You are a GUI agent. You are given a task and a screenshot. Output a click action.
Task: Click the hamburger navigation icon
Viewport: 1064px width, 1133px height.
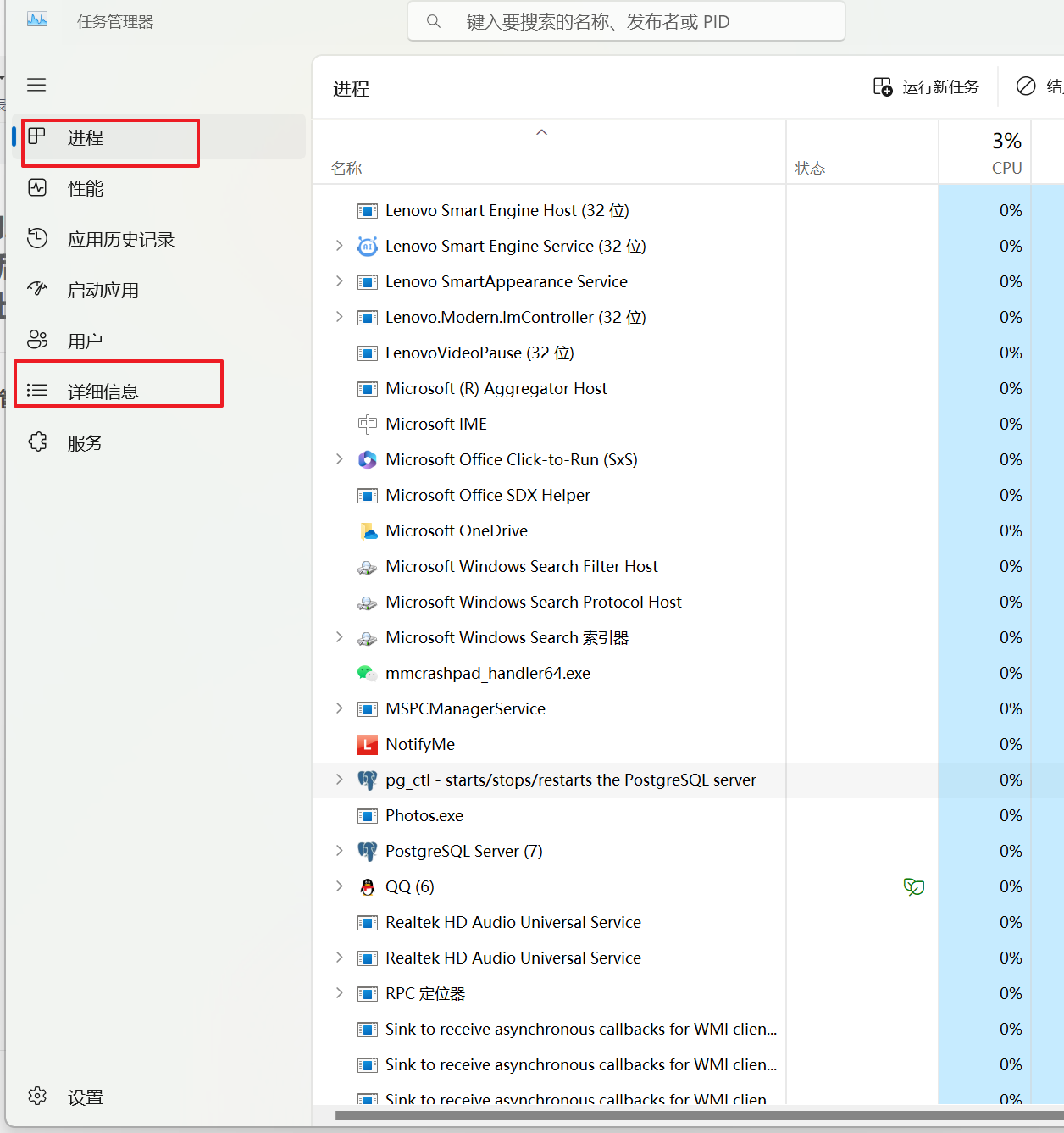tap(36, 85)
